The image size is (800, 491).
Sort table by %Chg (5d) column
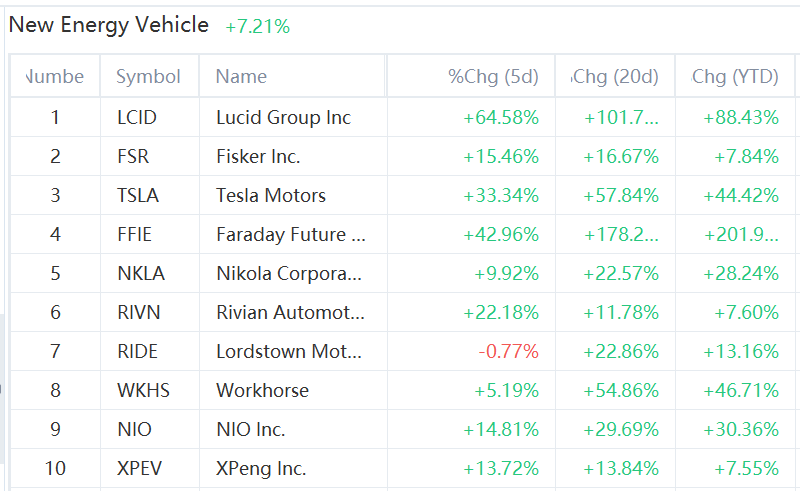(493, 76)
